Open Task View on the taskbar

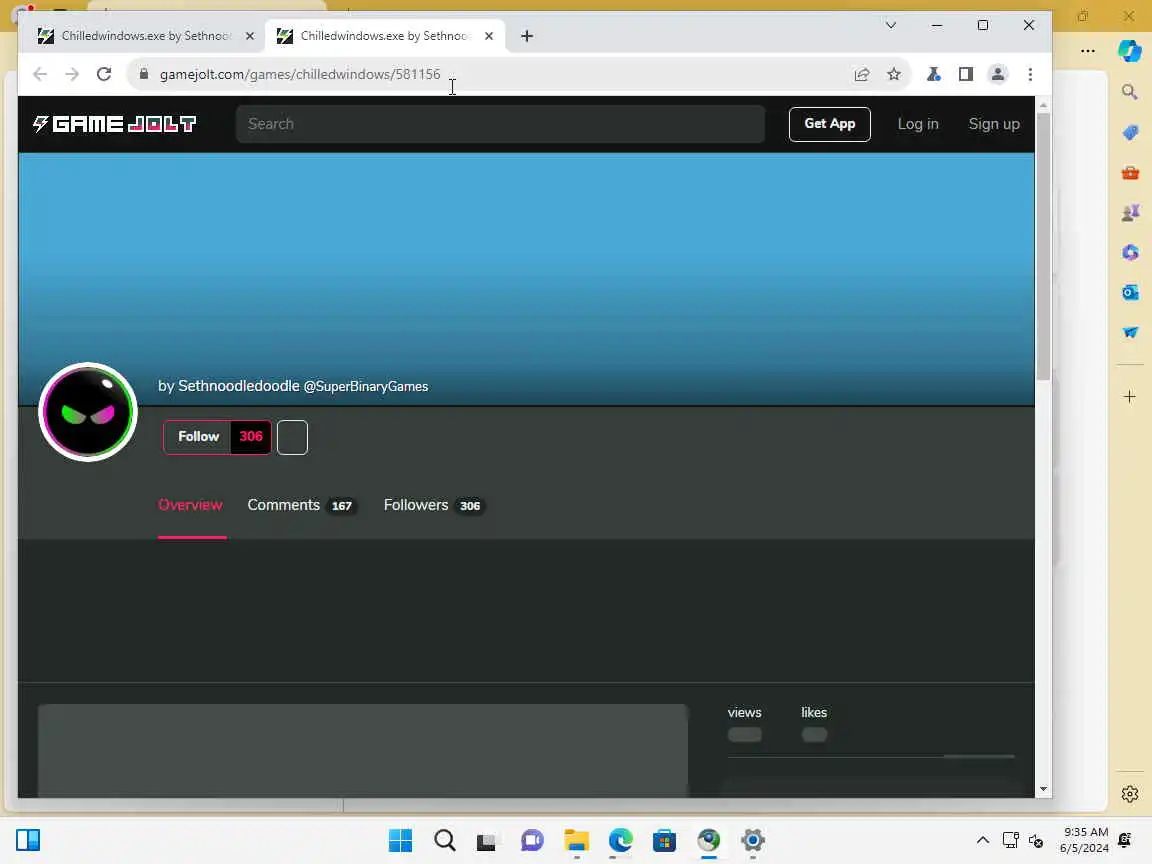(486, 841)
